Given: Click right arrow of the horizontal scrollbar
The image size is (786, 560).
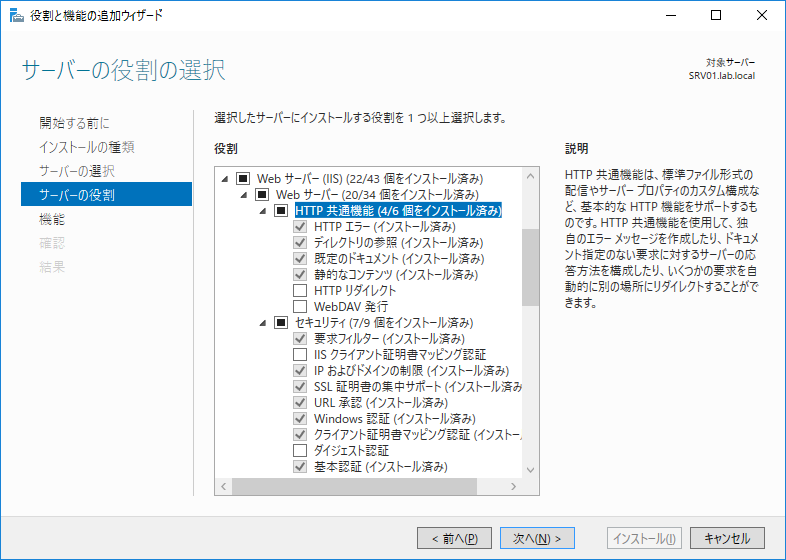Looking at the screenshot, I should click(513, 486).
